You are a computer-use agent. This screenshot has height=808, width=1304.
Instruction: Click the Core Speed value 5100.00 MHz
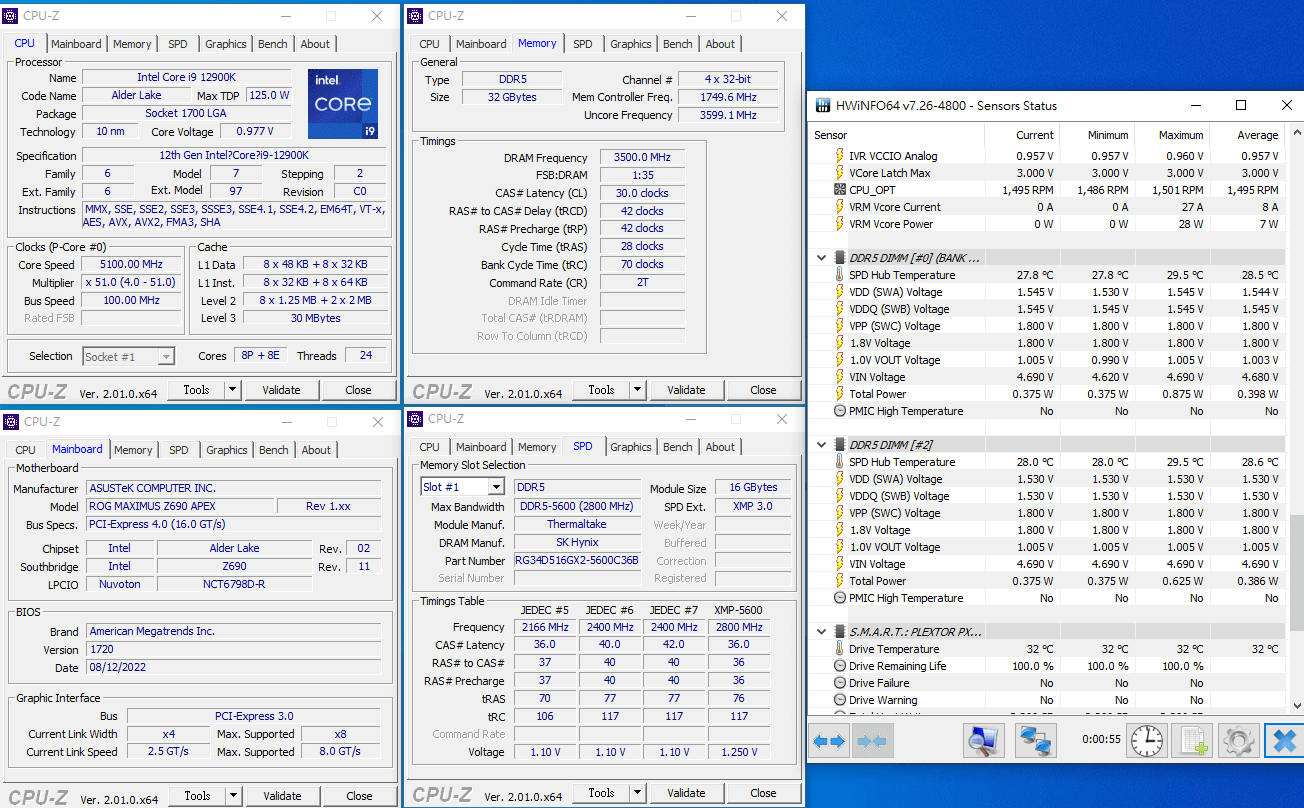[x=131, y=265]
